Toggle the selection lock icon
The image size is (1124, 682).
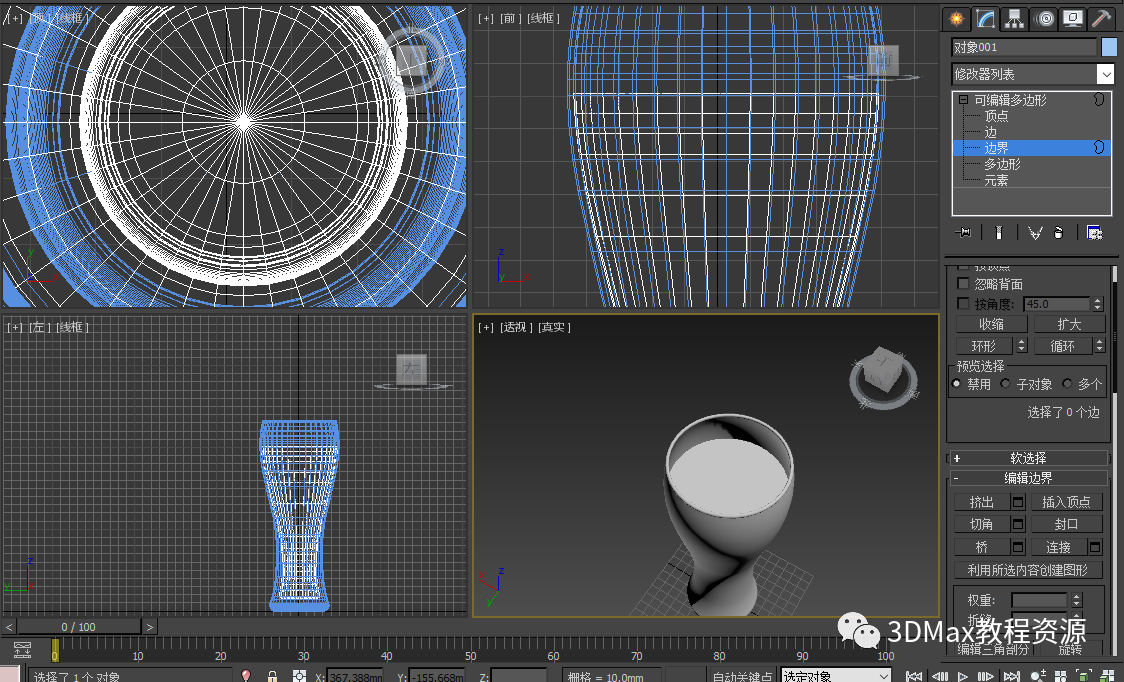(x=272, y=676)
